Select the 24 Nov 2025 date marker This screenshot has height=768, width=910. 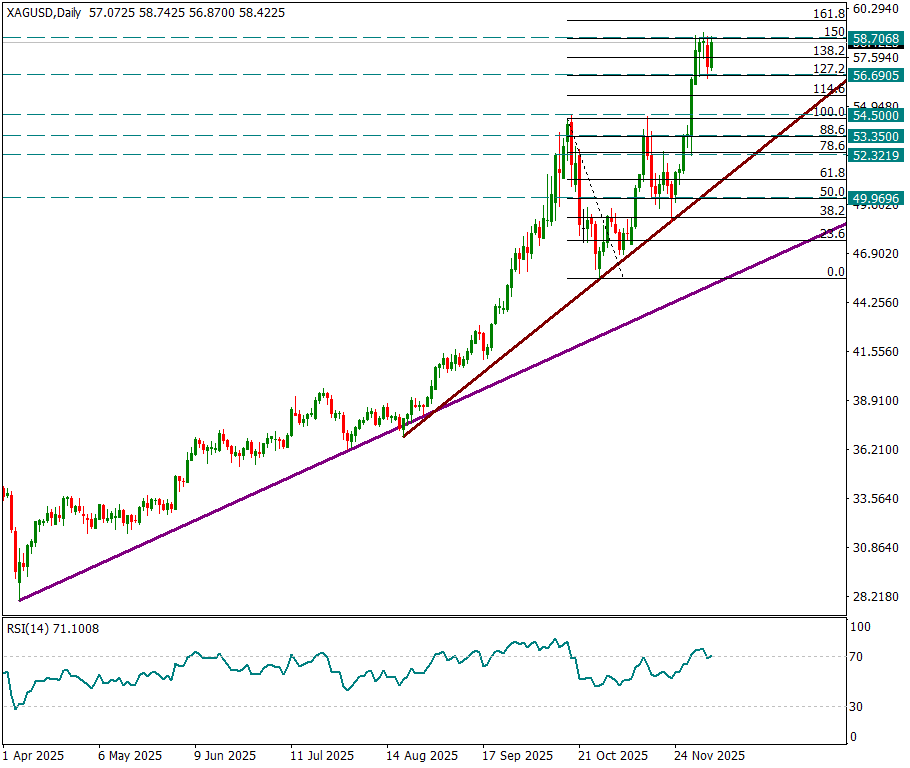point(708,755)
